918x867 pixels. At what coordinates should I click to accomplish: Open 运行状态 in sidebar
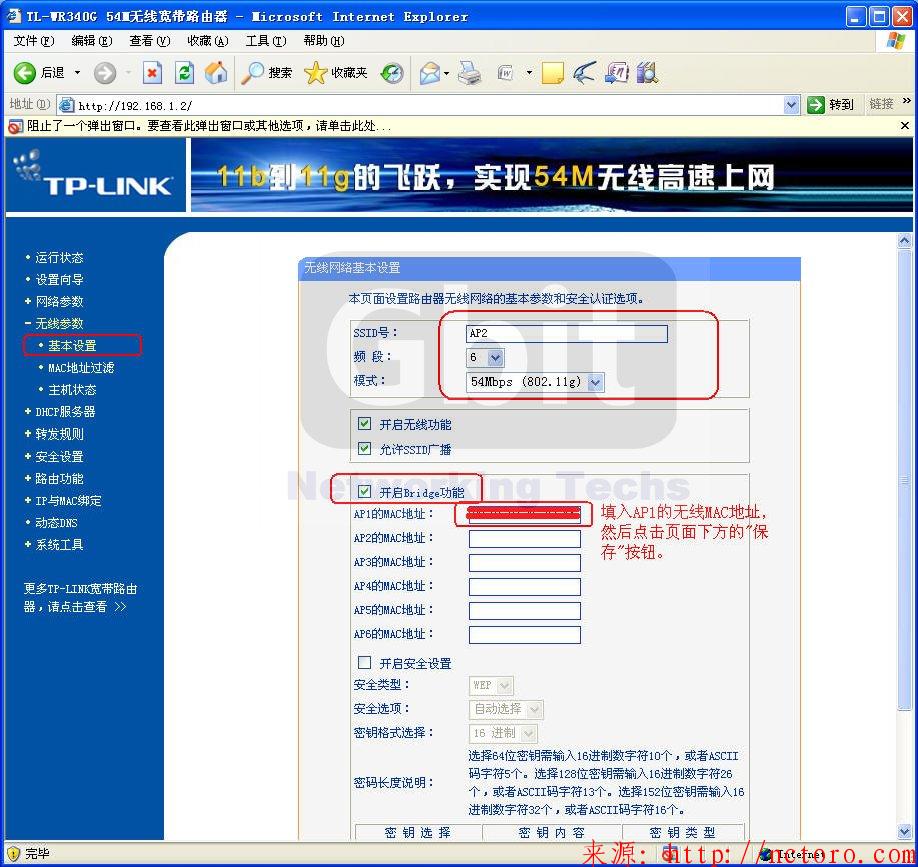click(59, 258)
